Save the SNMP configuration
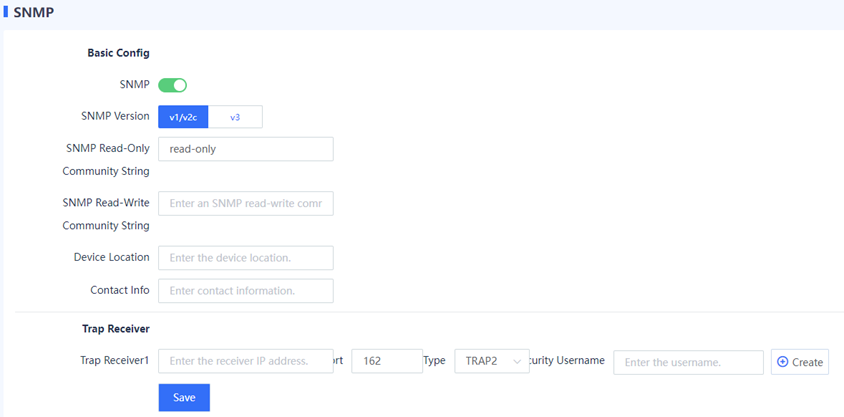844x417 pixels. pyautogui.click(x=184, y=398)
